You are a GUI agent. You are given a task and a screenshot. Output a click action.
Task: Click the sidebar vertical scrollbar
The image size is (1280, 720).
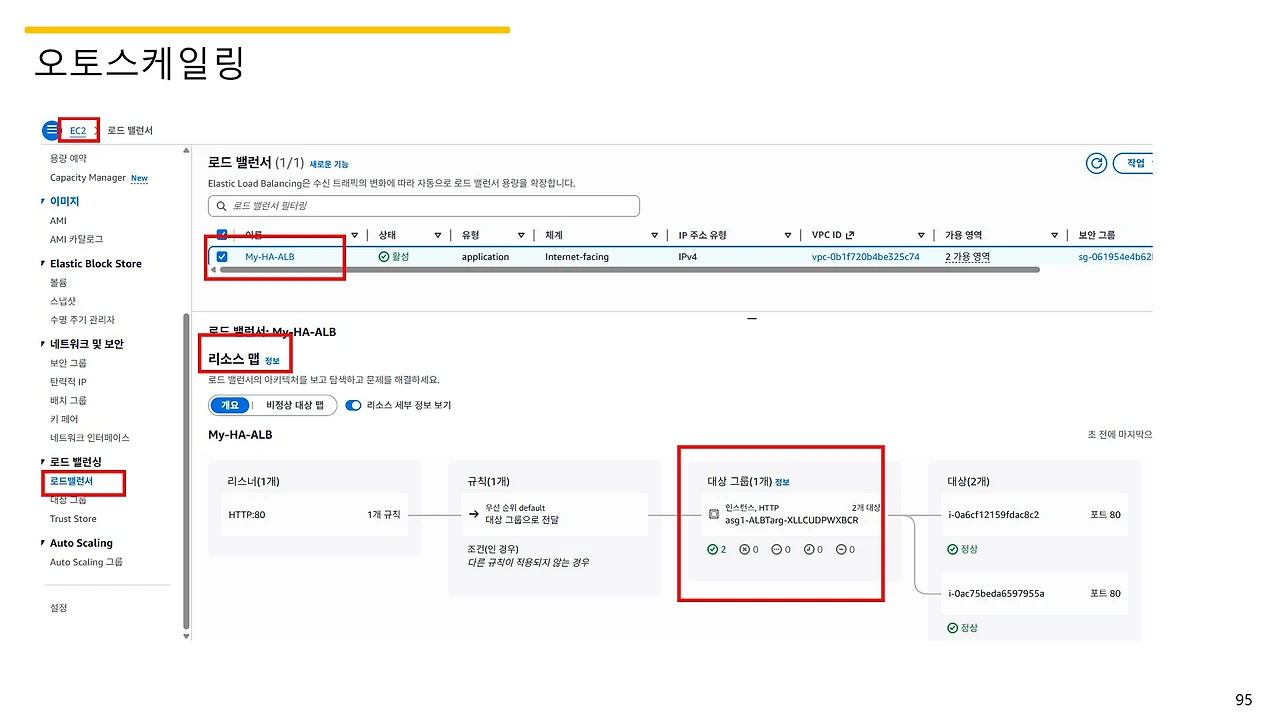pos(186,470)
